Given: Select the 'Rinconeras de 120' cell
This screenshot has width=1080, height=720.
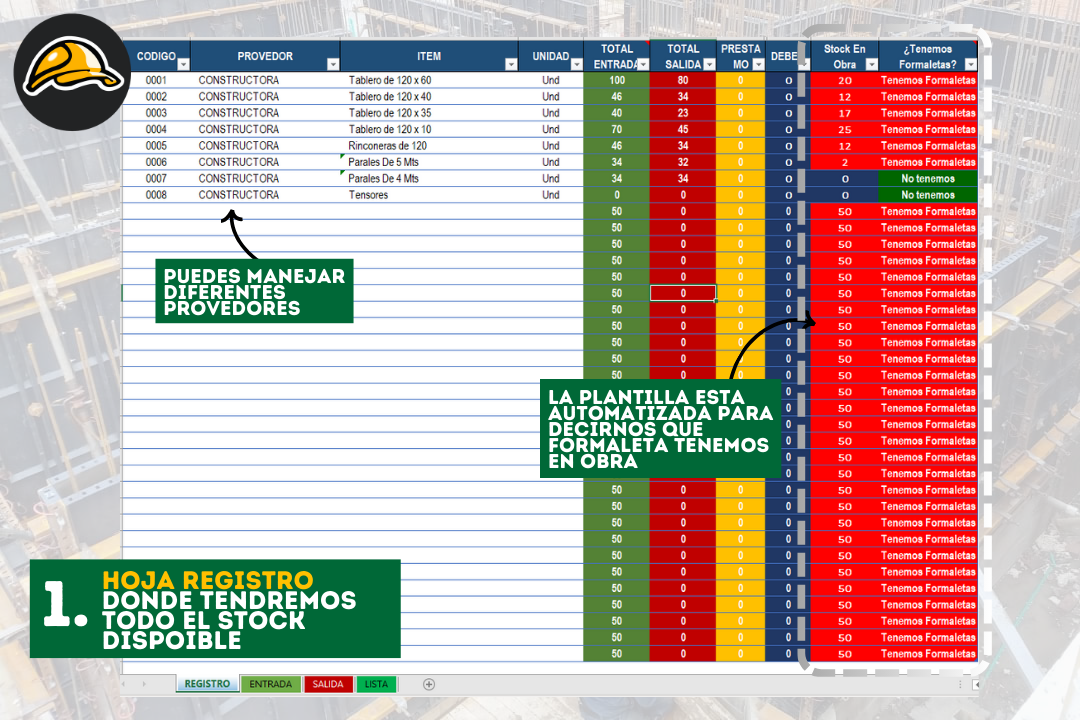Looking at the screenshot, I should pyautogui.click(x=429, y=145).
